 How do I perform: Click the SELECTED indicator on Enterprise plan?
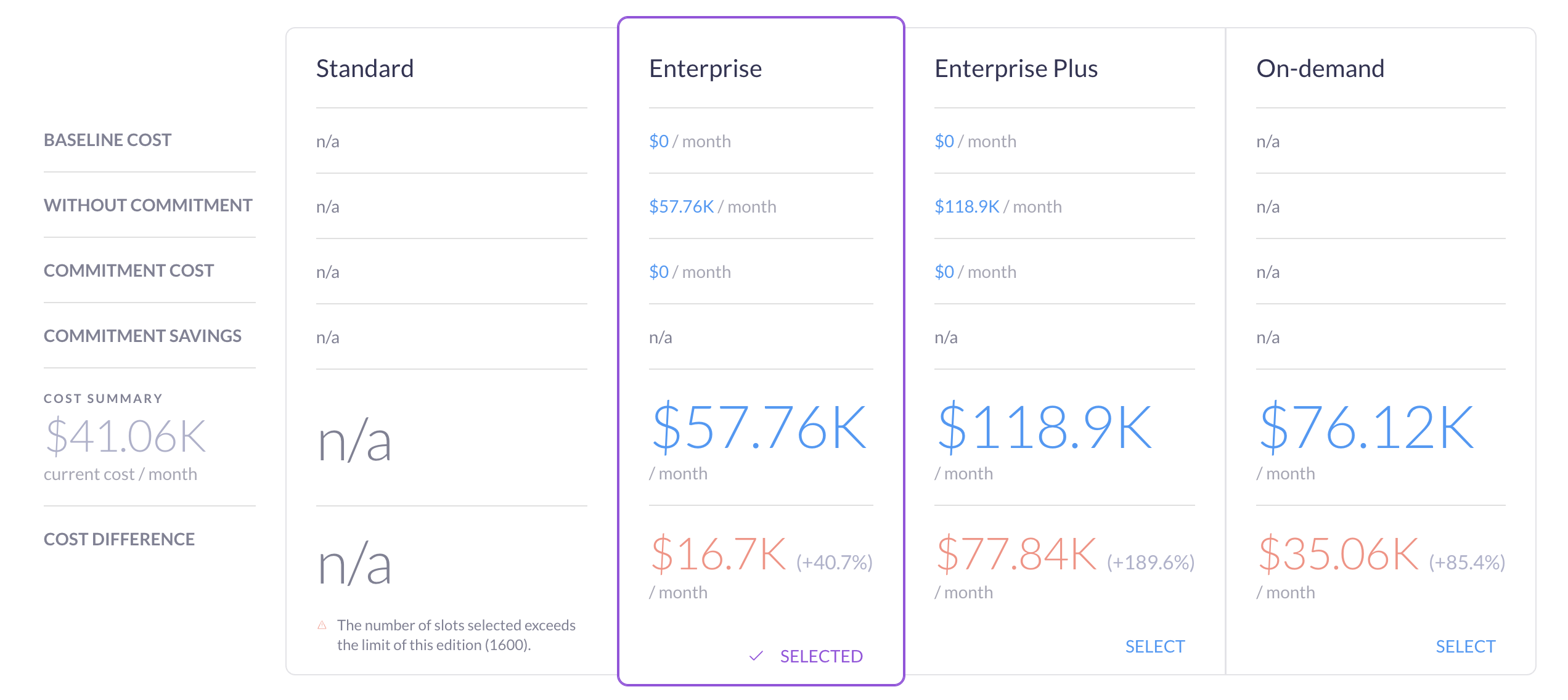click(822, 656)
